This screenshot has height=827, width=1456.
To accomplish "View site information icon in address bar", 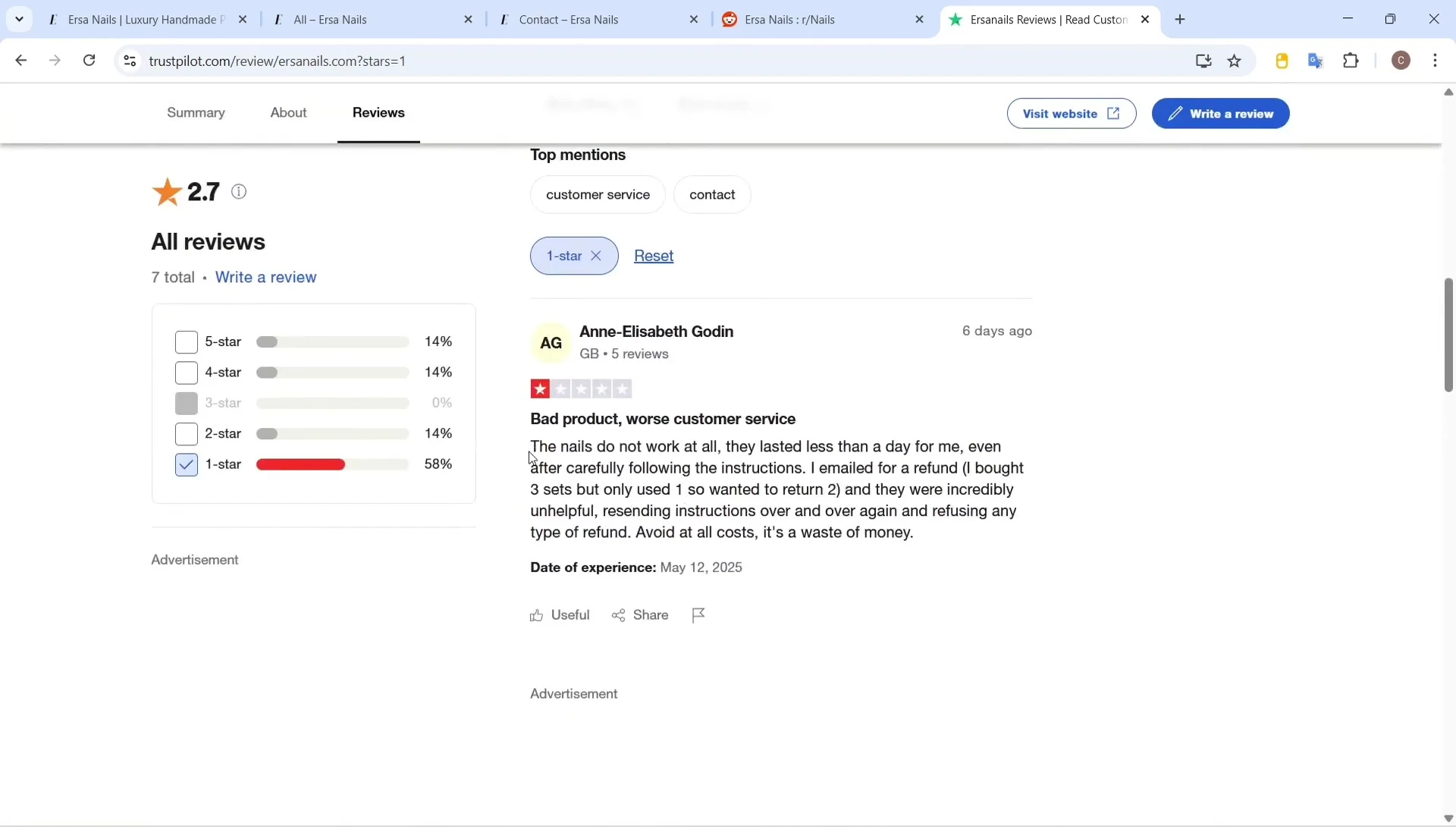I will pyautogui.click(x=130, y=61).
